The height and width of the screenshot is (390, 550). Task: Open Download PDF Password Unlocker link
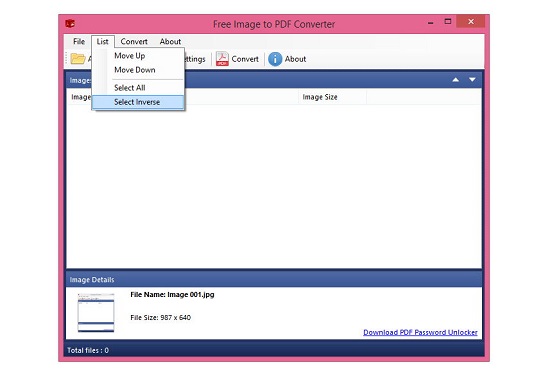[420, 332]
